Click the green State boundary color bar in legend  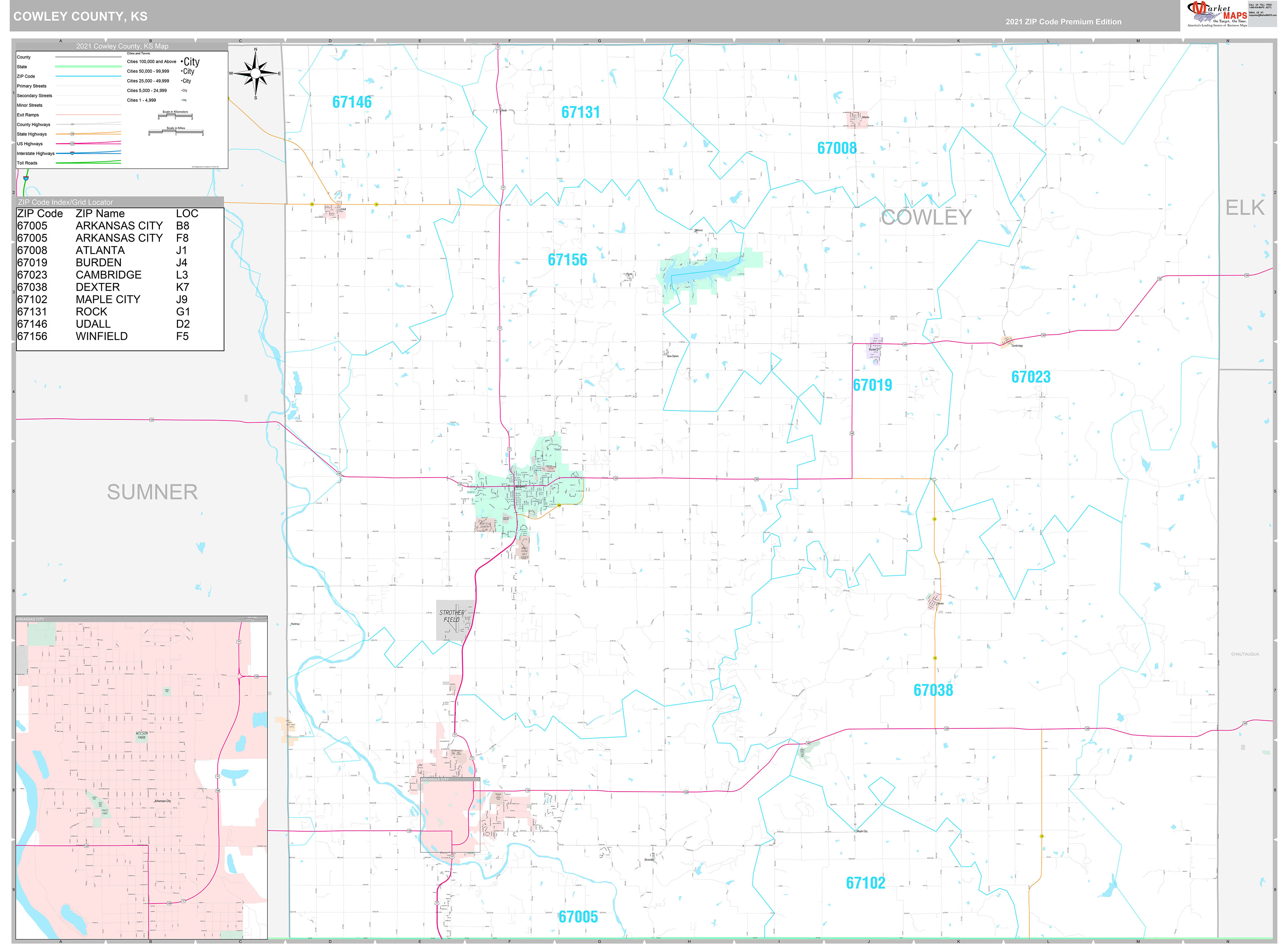89,67
